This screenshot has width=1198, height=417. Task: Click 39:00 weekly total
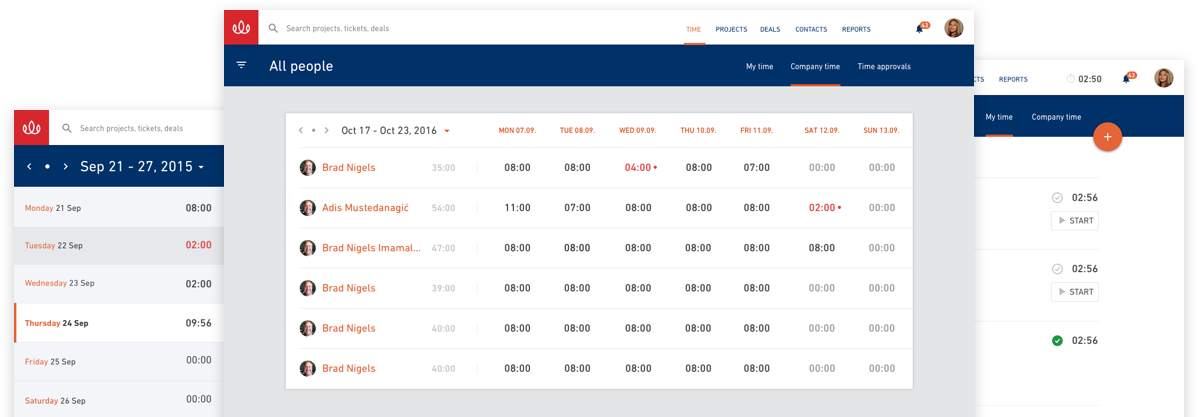point(443,288)
